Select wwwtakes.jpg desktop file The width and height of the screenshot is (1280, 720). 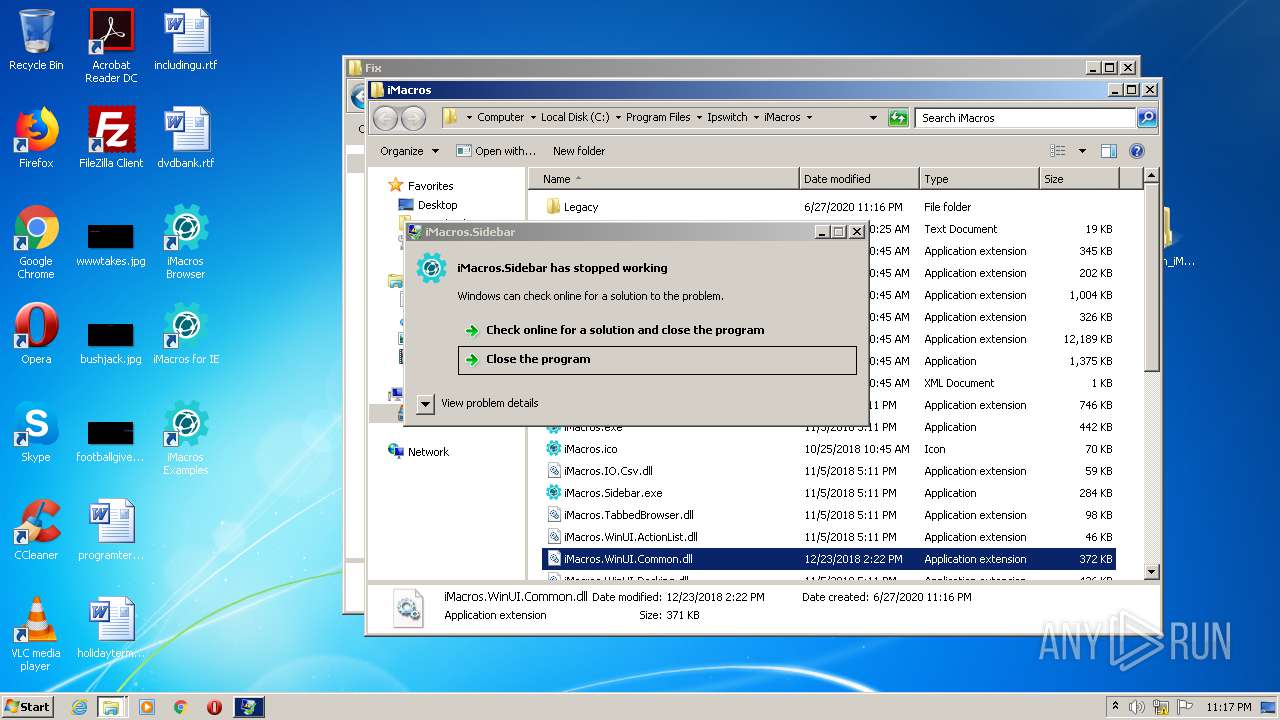[x=111, y=244]
